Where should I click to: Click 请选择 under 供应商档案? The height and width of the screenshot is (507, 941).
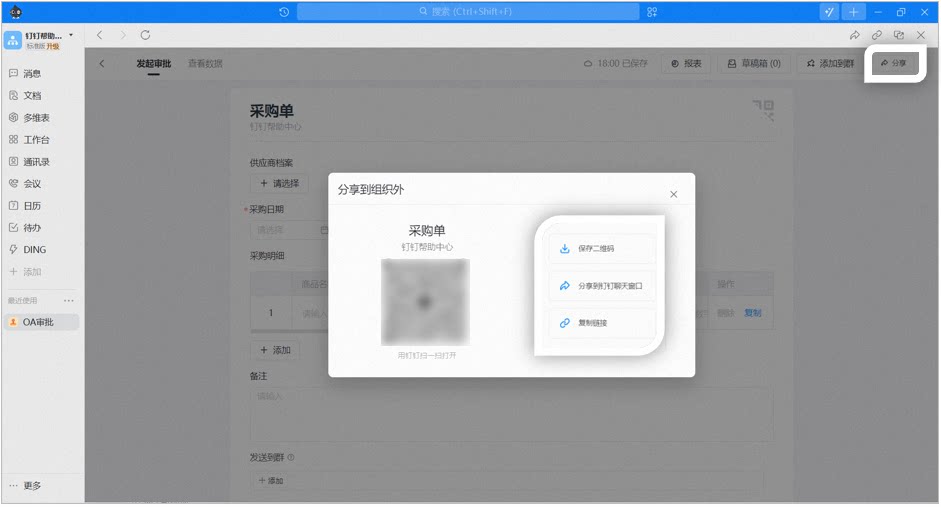279,184
